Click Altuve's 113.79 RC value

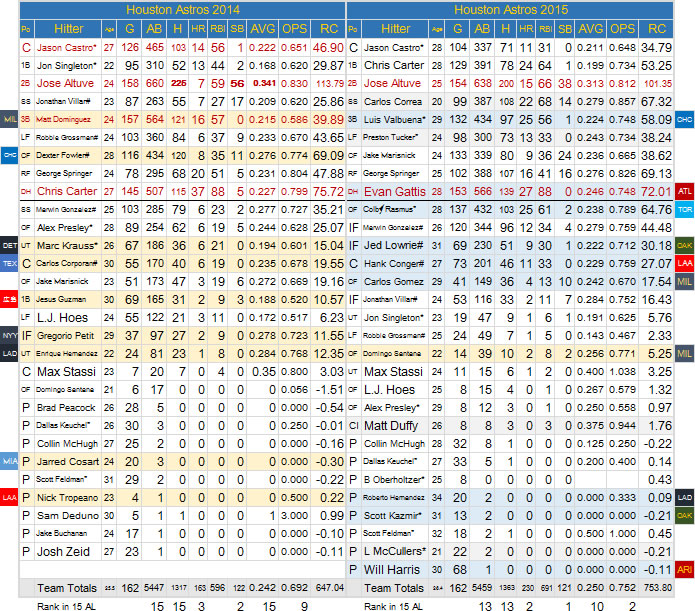pyautogui.click(x=330, y=83)
